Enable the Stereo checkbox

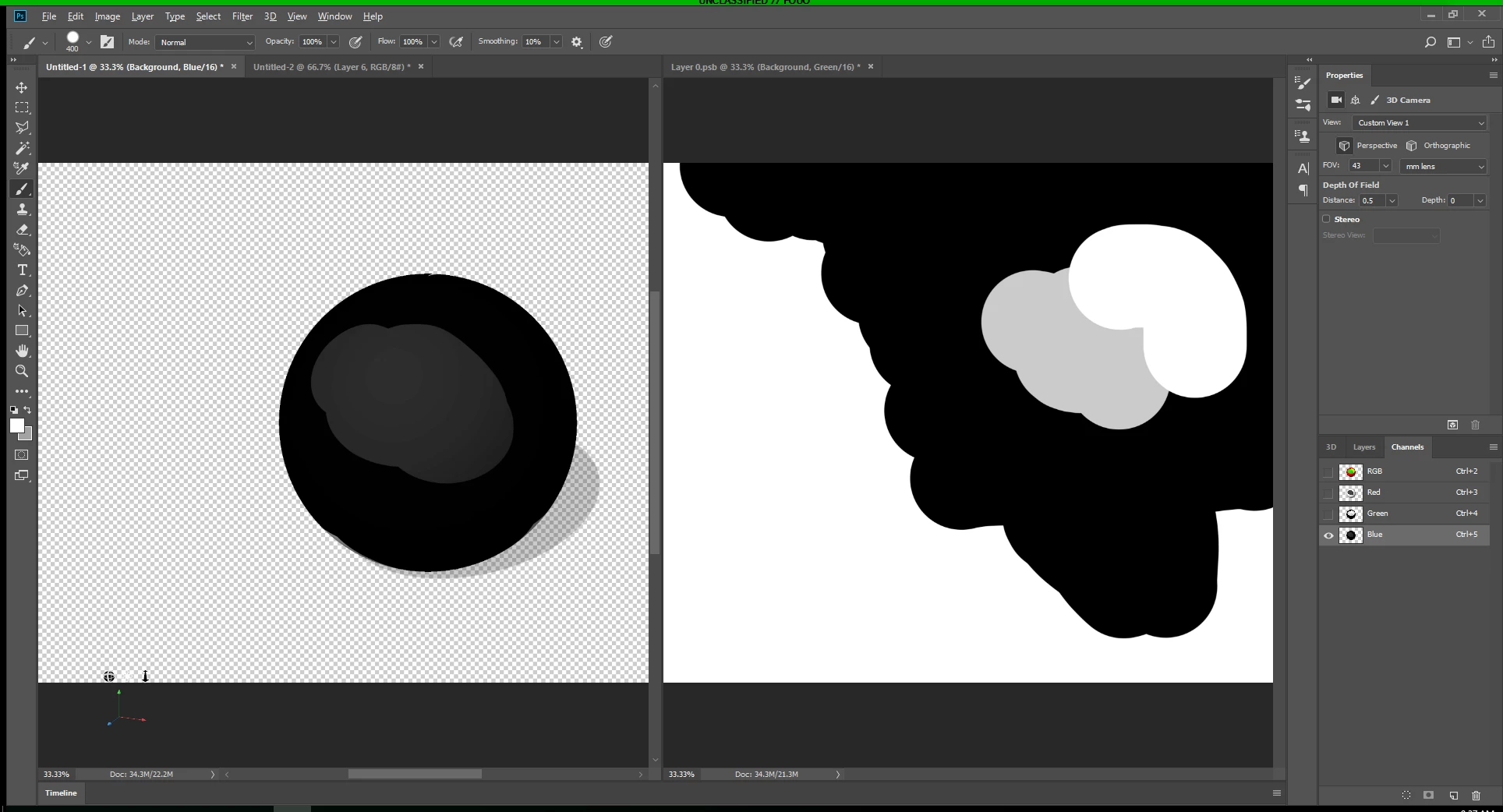[1326, 219]
